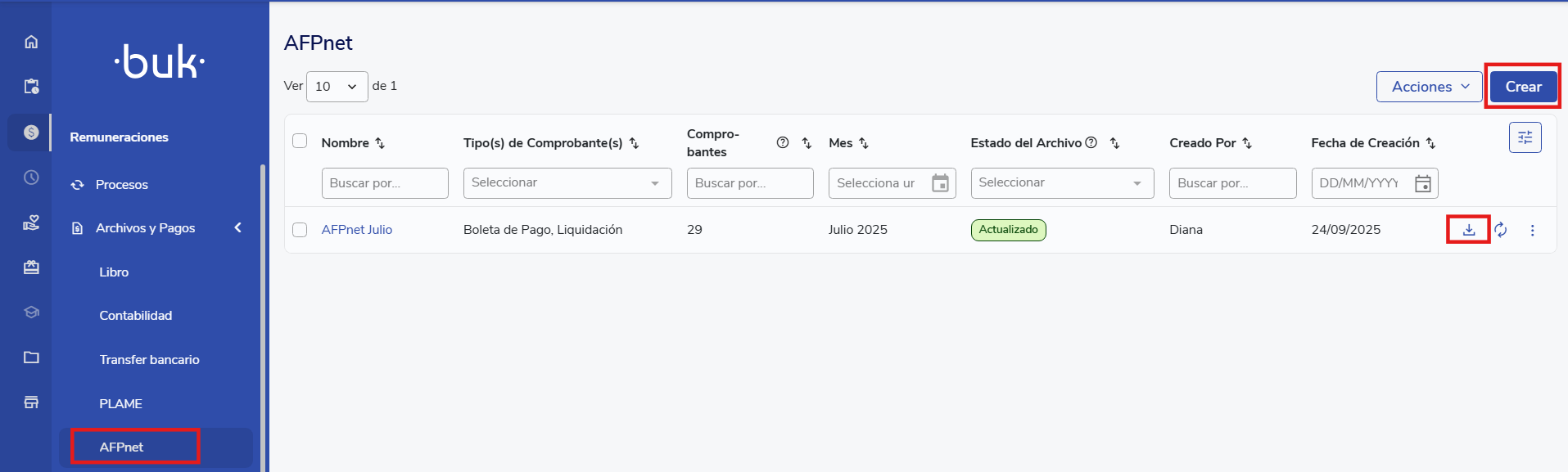Click the Crear button
Image resolution: width=1568 pixels, height=472 pixels.
click(1523, 87)
